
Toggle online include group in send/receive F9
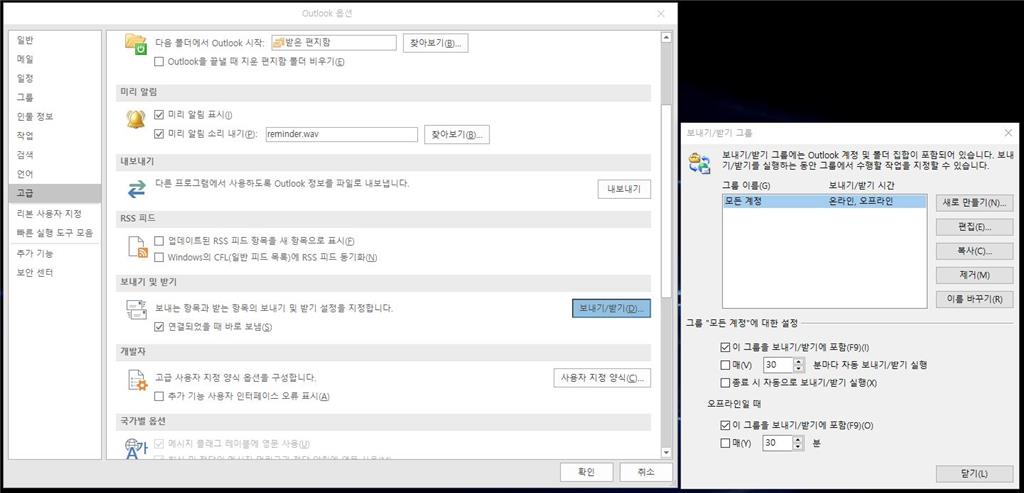pyautogui.click(x=724, y=347)
